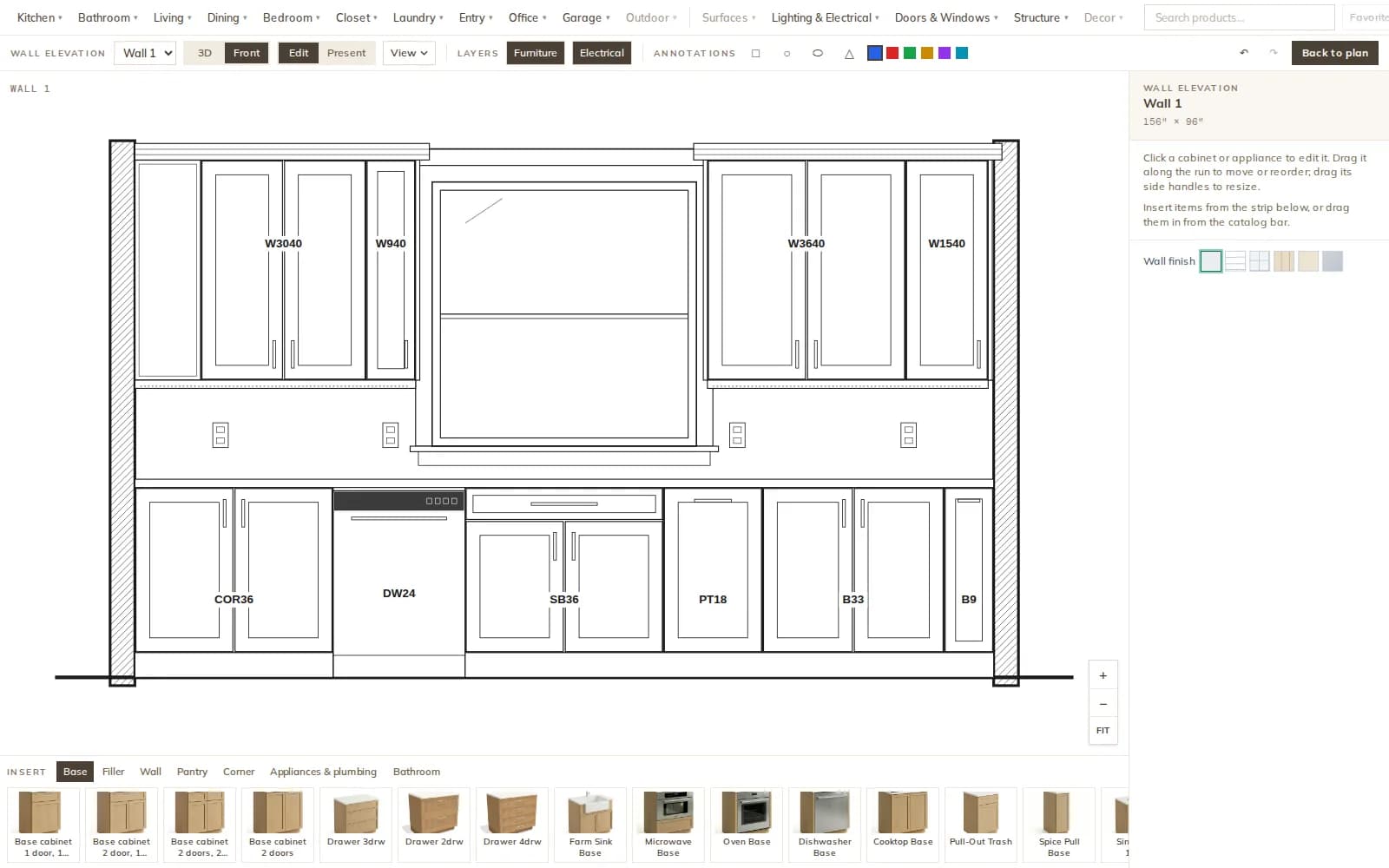Click the Back to plan button
This screenshot has height=868, width=1389.
click(1334, 53)
